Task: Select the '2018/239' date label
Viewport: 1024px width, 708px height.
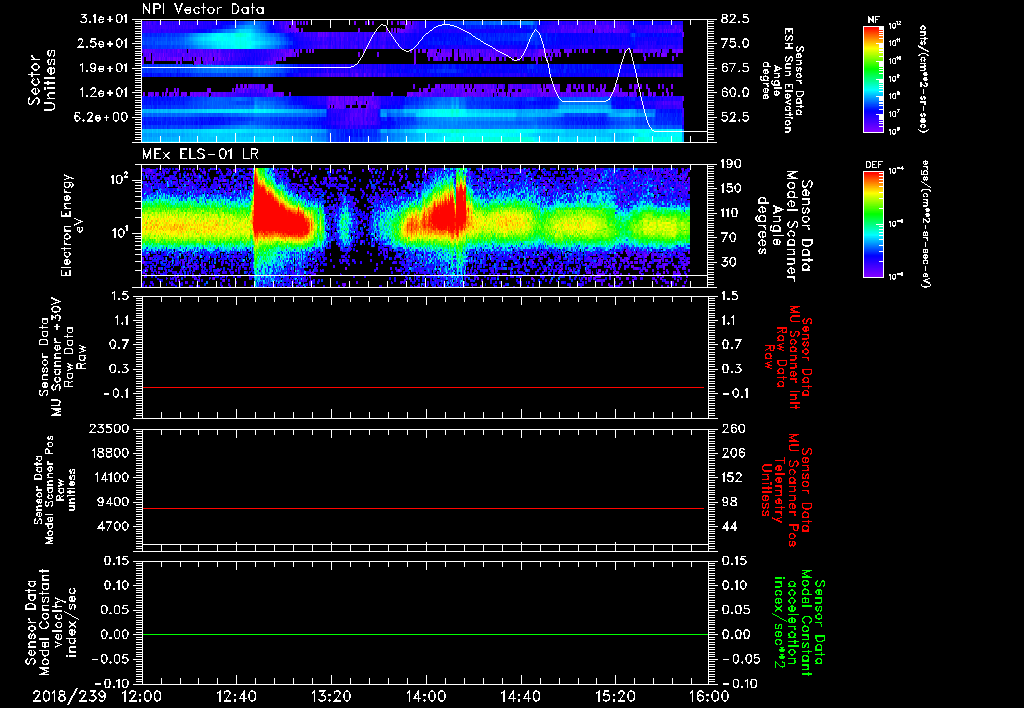Action: coord(69,696)
